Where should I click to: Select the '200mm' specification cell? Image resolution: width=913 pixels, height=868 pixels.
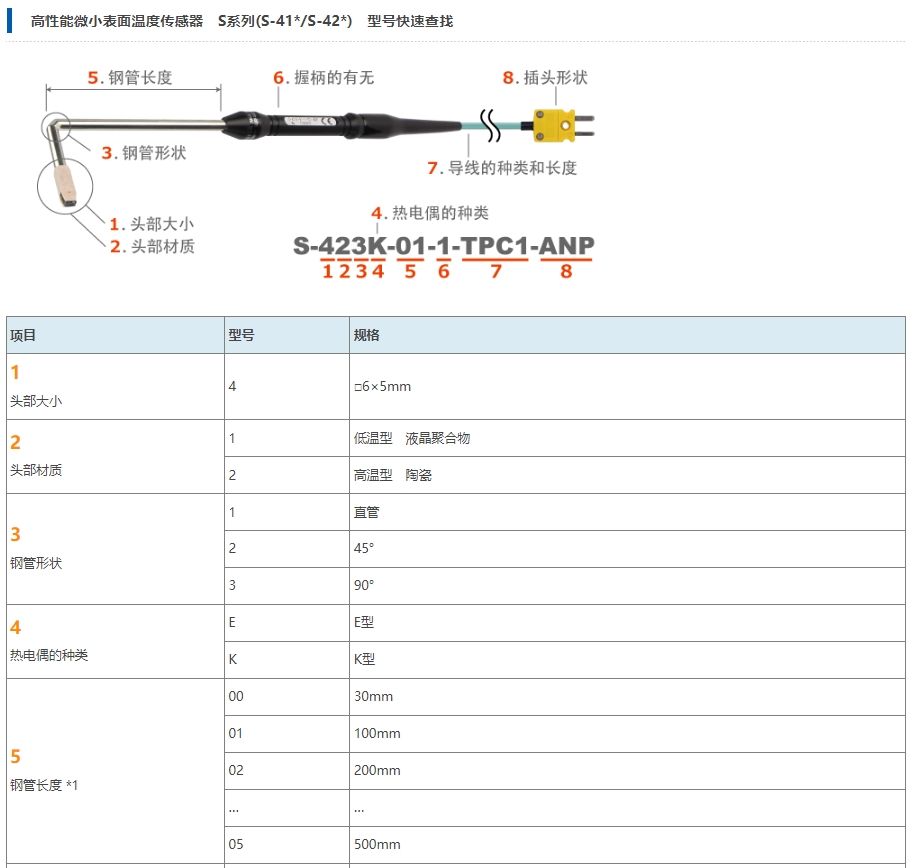[628, 771]
